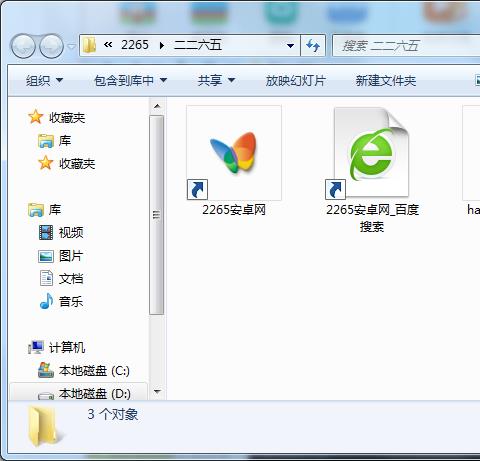Open the 音乐 library
480x461 pixels.
click(x=71, y=301)
